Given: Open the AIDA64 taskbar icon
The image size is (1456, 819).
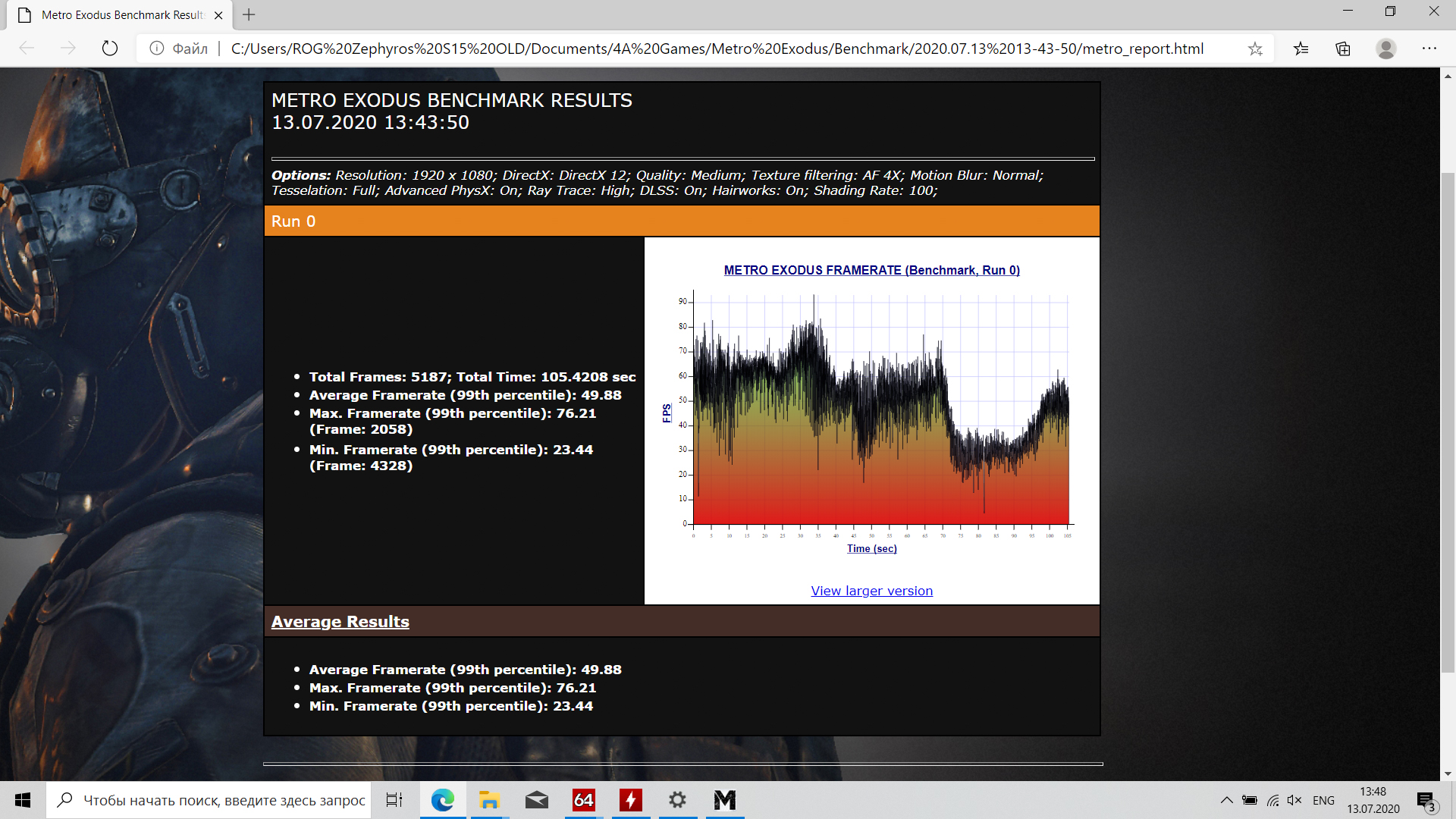Looking at the screenshot, I should (583, 800).
